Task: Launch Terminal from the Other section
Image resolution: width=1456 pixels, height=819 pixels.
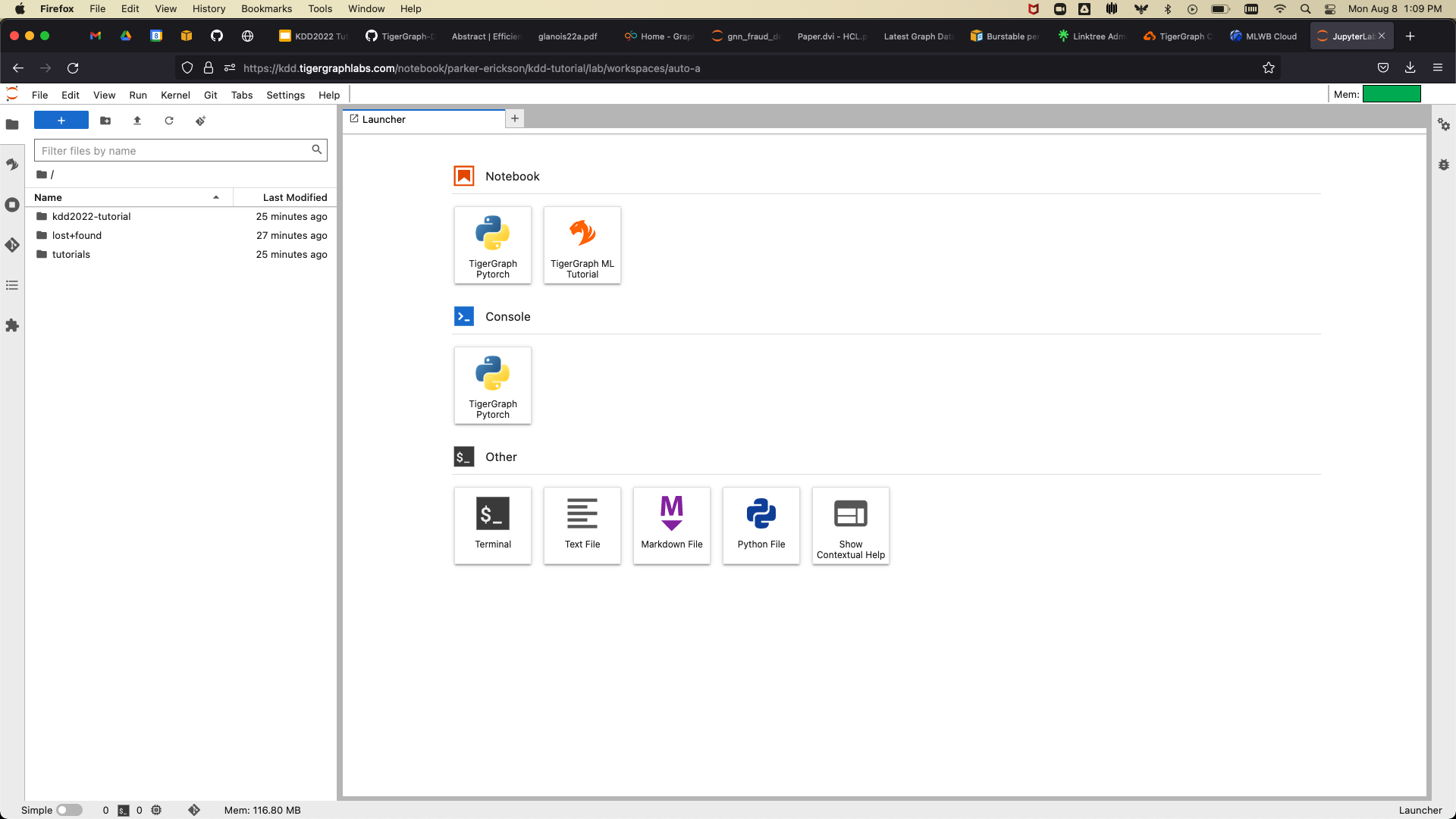Action: pos(493,525)
